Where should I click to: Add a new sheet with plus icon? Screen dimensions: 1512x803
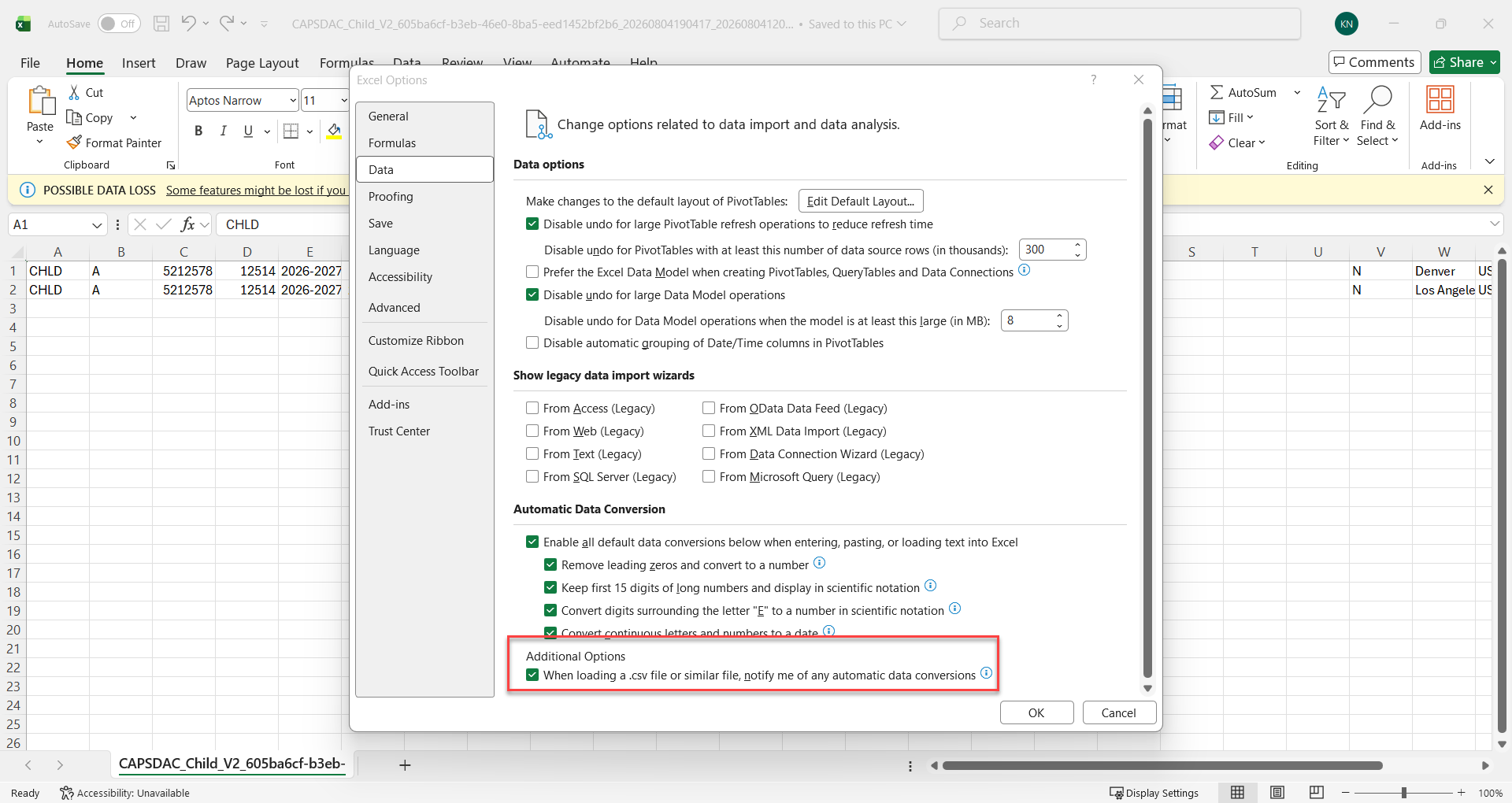click(405, 765)
